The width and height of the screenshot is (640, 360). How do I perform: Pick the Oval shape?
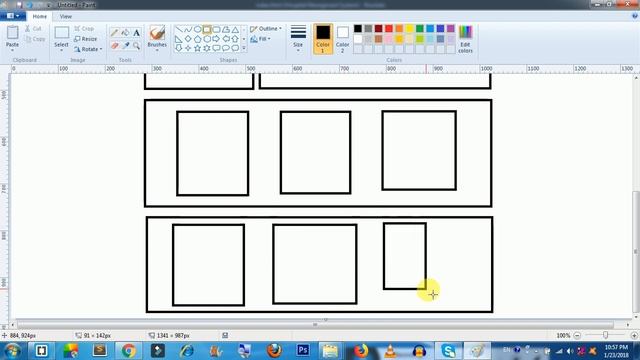point(198,30)
